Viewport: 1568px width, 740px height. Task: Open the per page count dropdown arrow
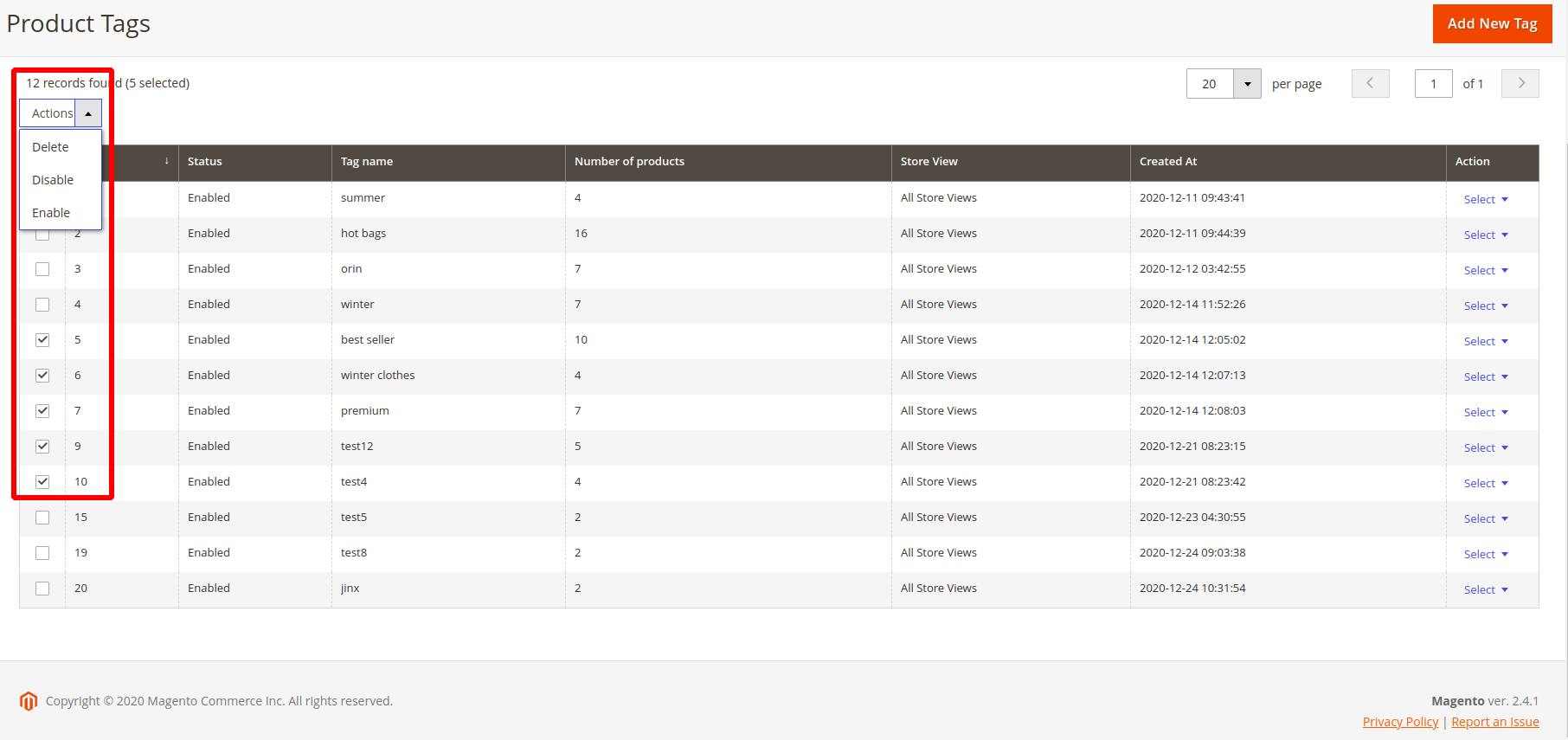(1247, 84)
